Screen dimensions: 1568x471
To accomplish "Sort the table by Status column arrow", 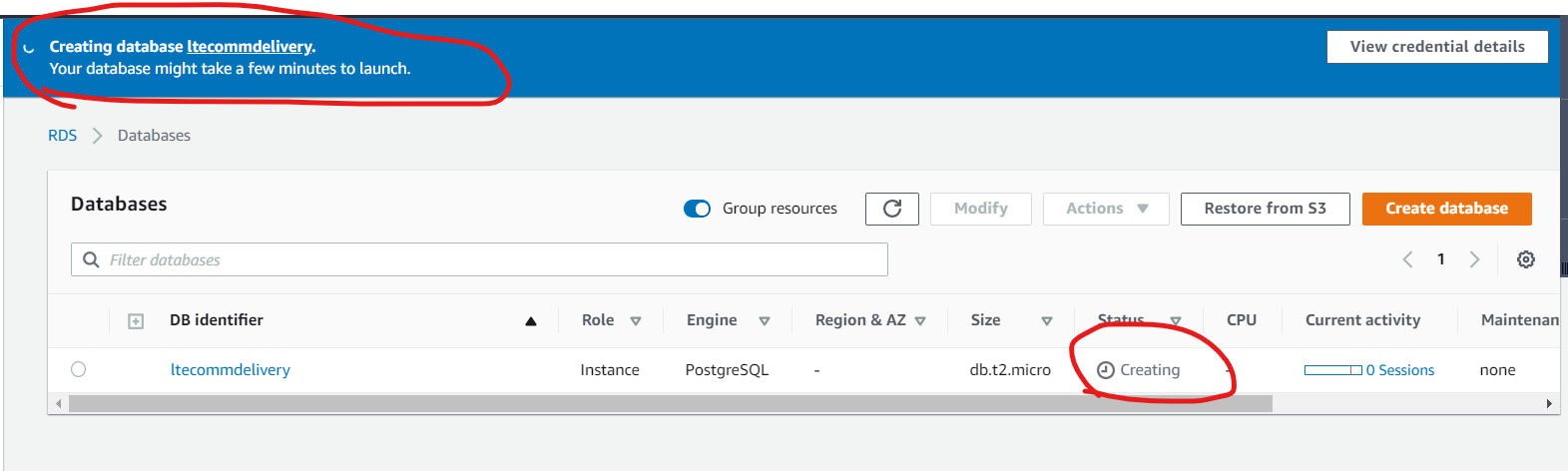I will [x=1176, y=321].
